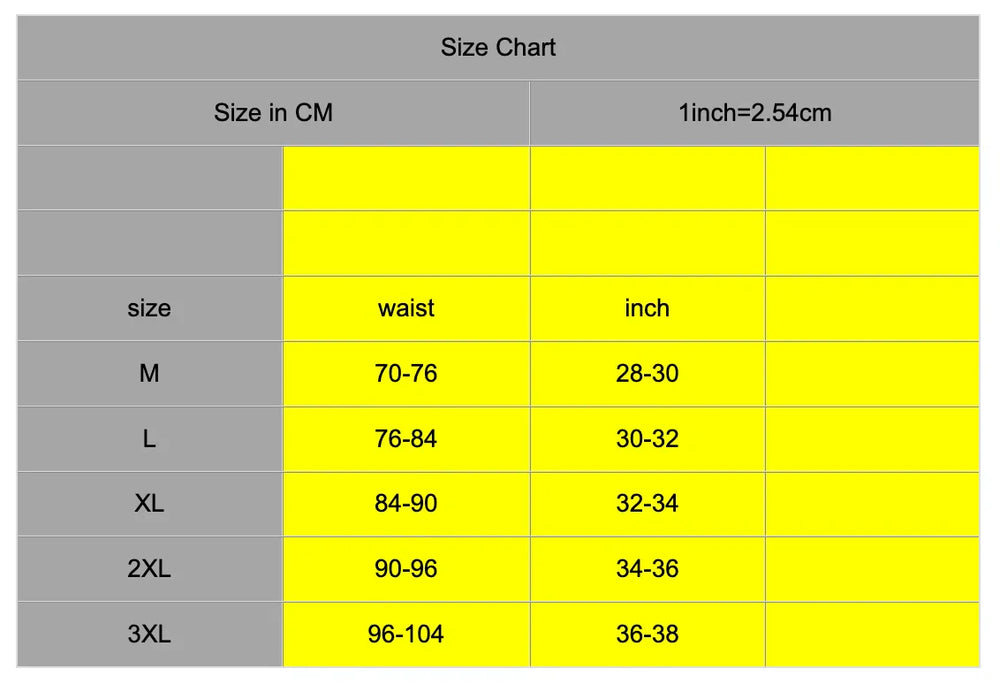Select the 28-30 inch value

point(647,373)
